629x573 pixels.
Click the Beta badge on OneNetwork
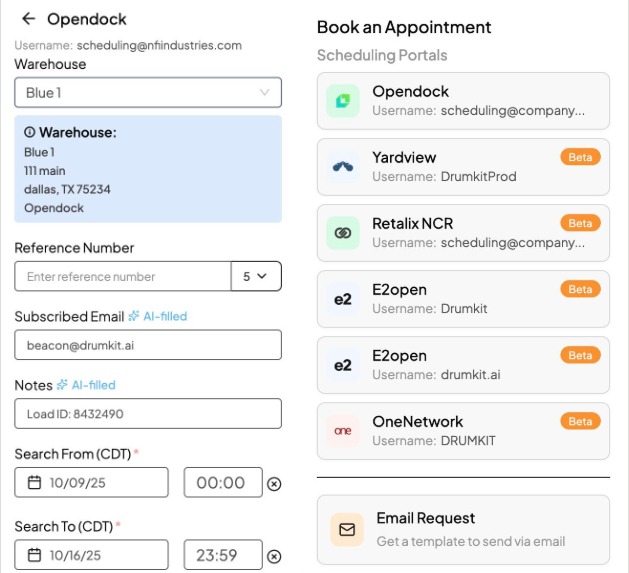click(580, 421)
